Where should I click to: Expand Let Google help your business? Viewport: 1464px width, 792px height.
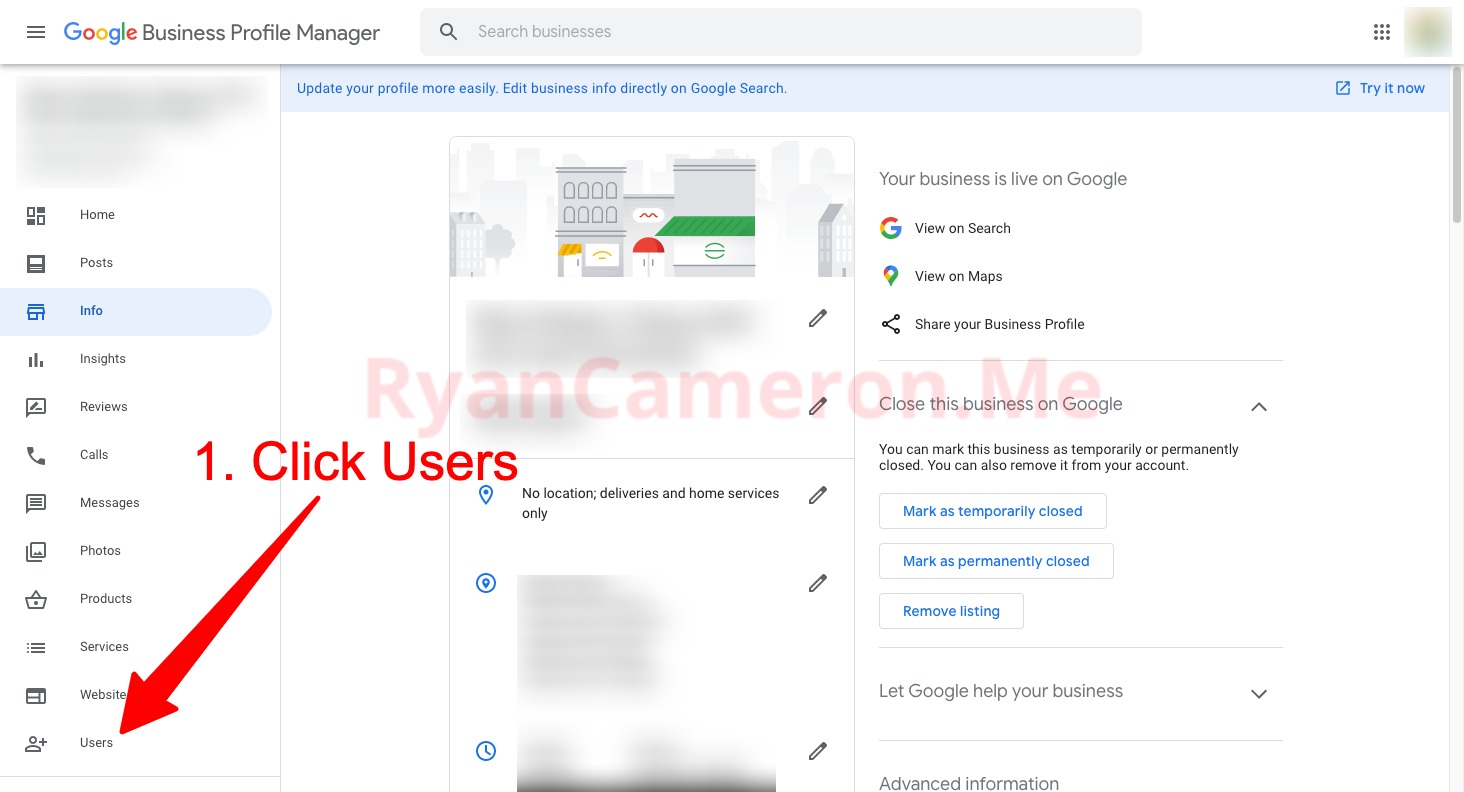coord(1259,693)
